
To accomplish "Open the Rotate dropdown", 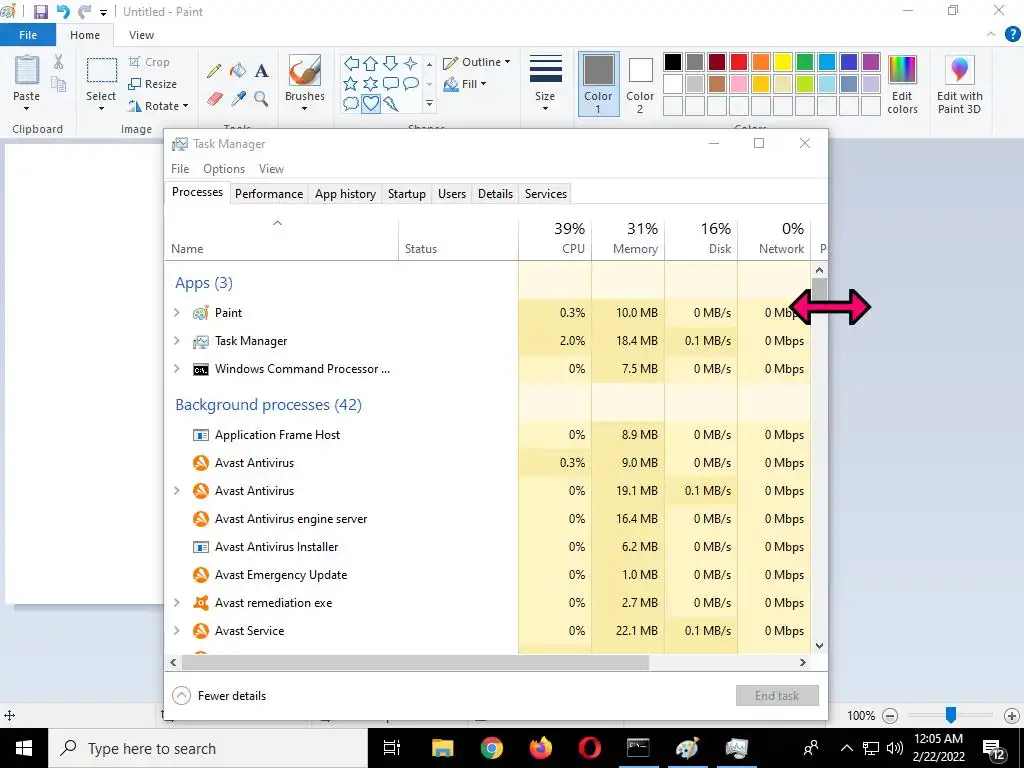I will pyautogui.click(x=159, y=106).
